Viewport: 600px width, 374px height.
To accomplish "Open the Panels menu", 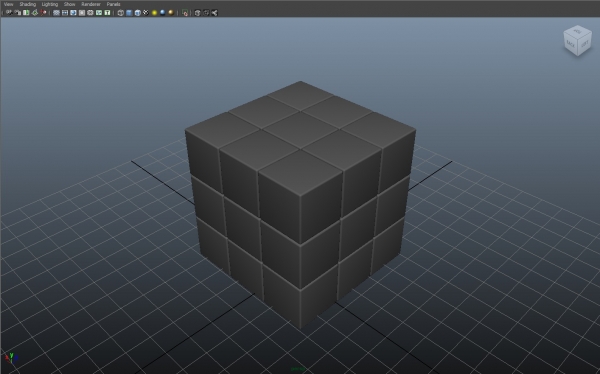I will 114,4.
